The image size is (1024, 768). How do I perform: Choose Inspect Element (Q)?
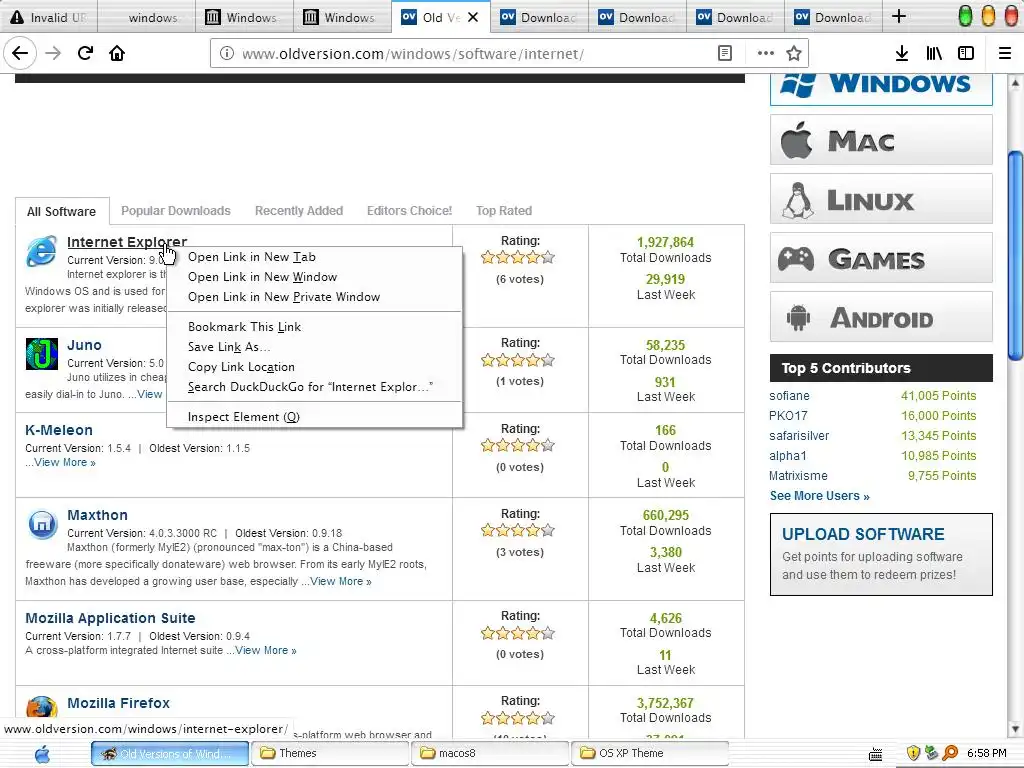244,417
